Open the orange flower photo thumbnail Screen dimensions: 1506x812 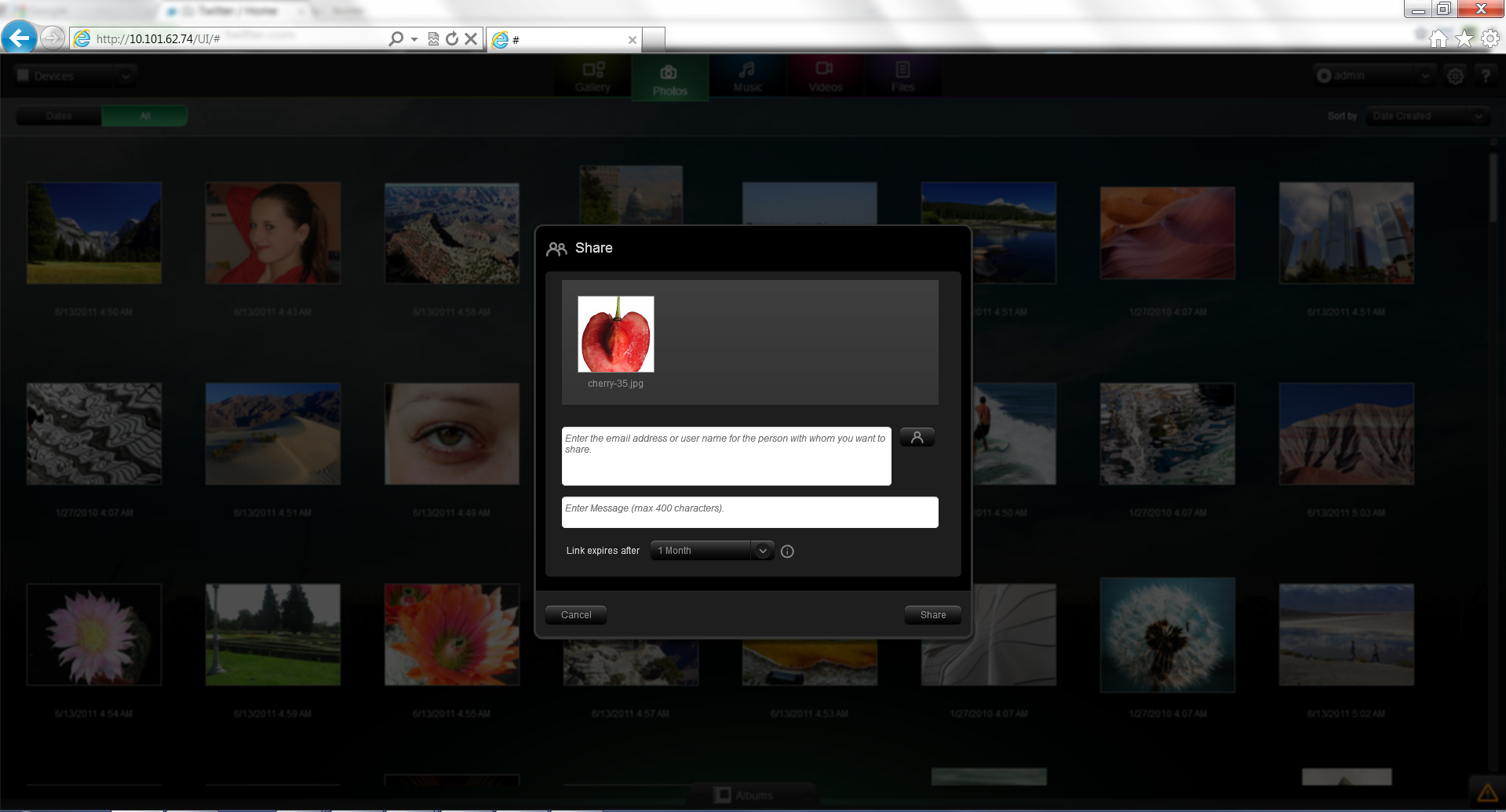click(452, 635)
